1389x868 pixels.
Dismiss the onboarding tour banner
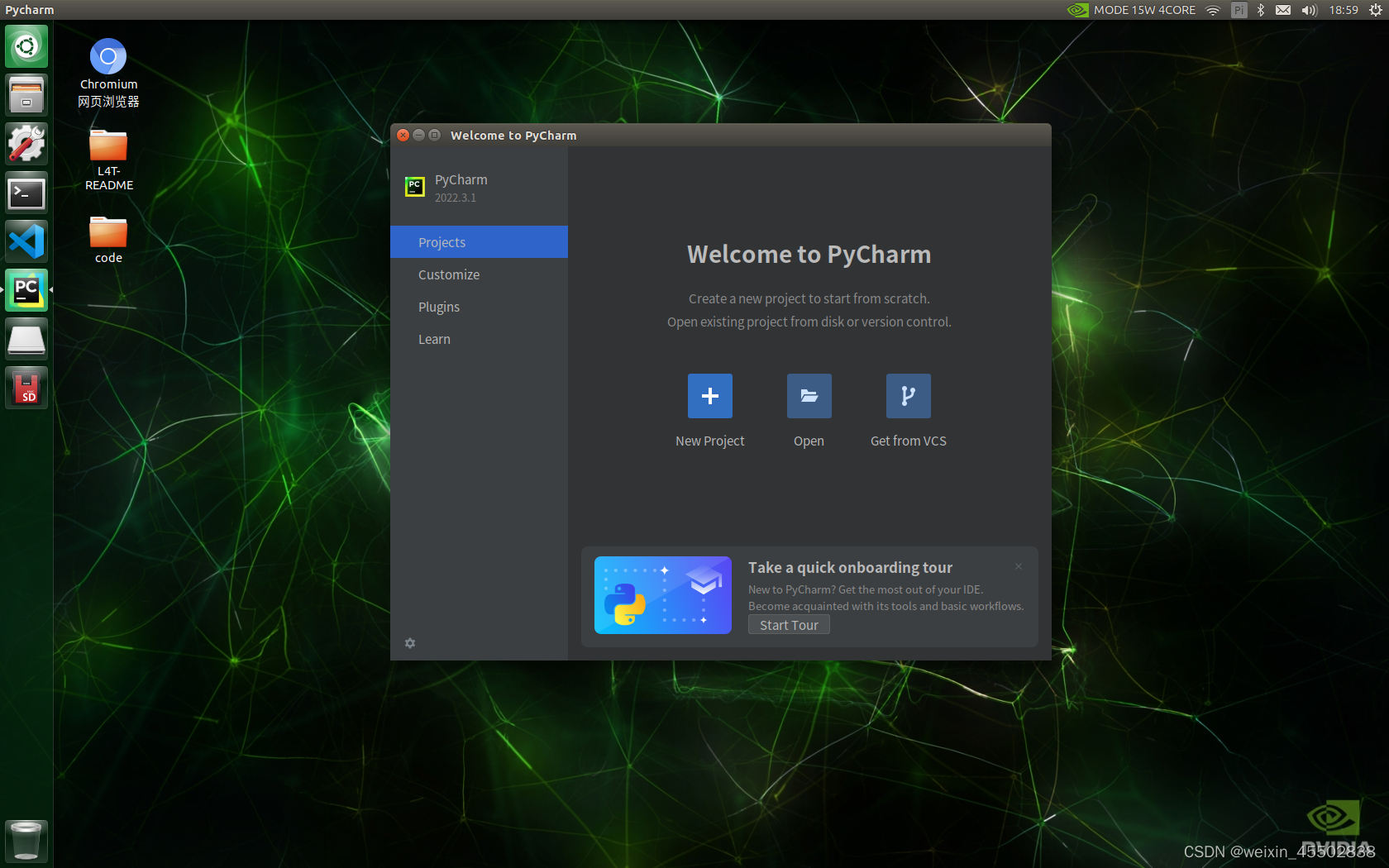pos(1018,566)
